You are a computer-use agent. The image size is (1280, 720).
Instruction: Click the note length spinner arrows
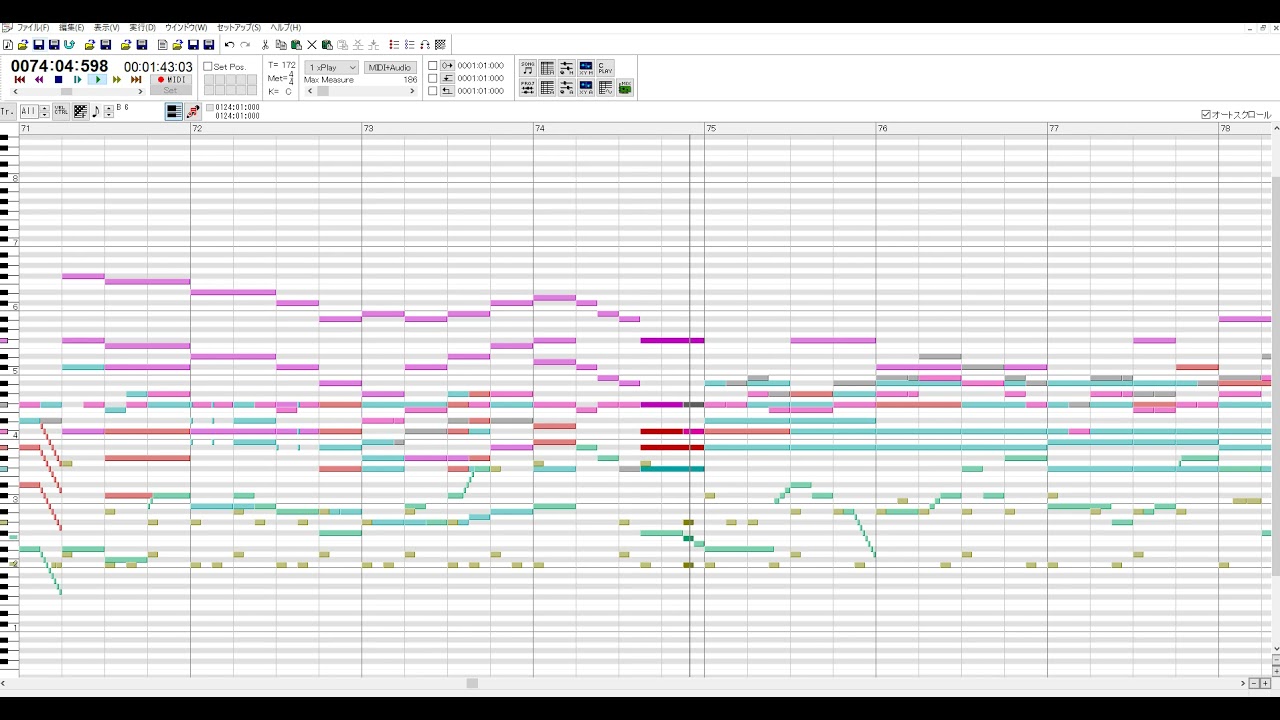pos(109,111)
